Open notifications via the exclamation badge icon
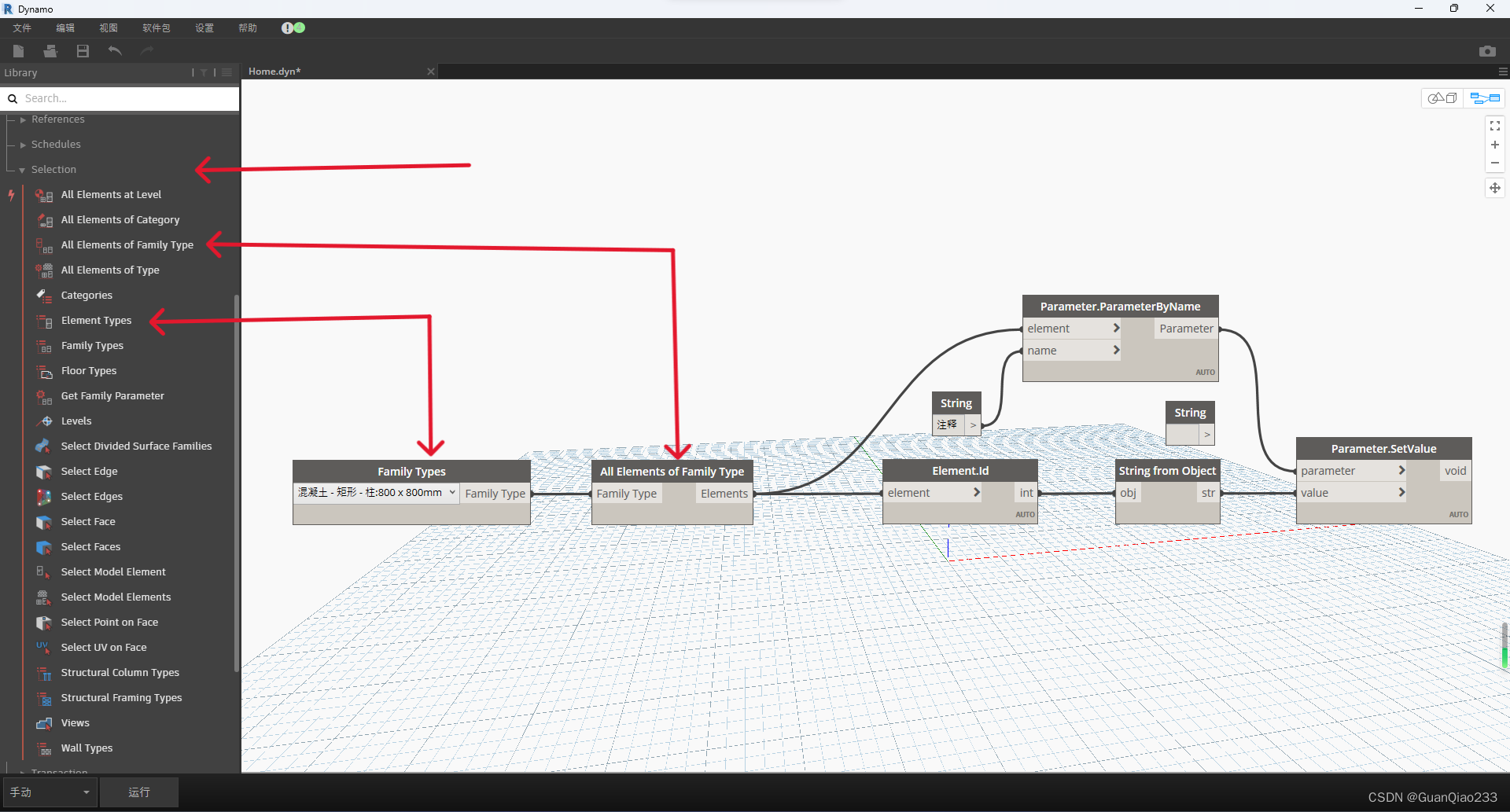The height and width of the screenshot is (812, 1510). coord(288,28)
